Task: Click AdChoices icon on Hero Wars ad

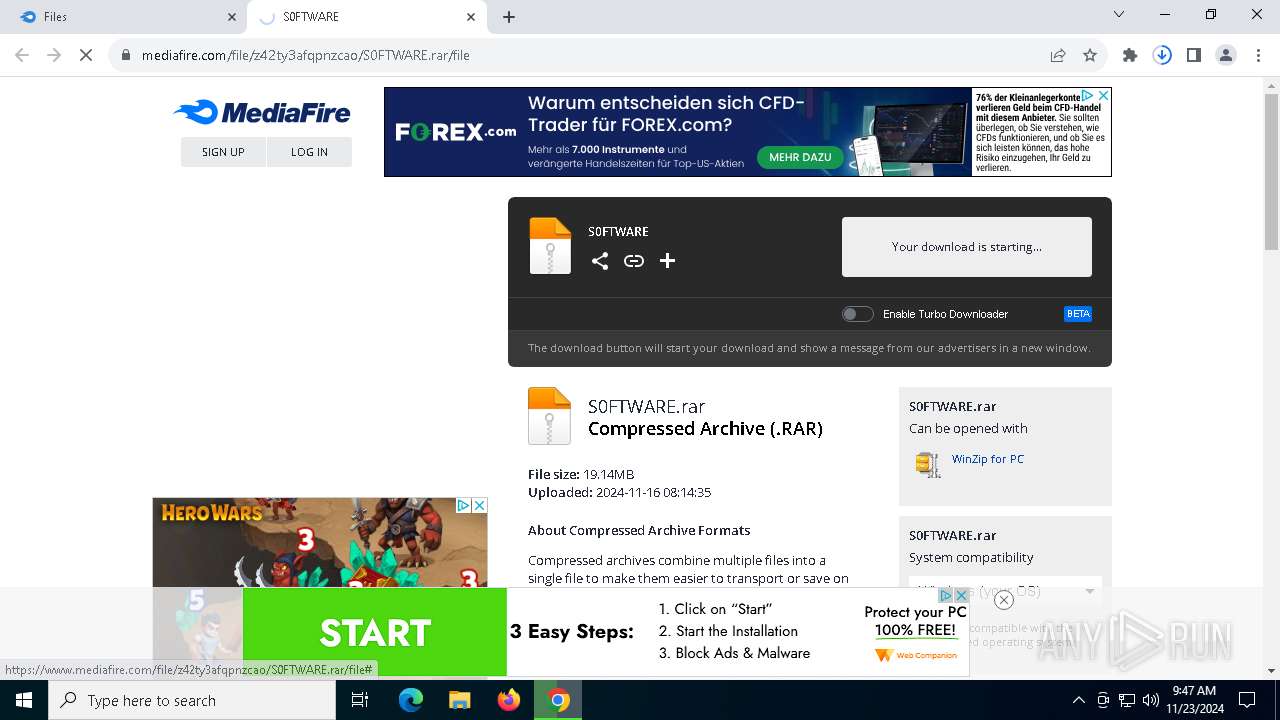Action: (463, 506)
